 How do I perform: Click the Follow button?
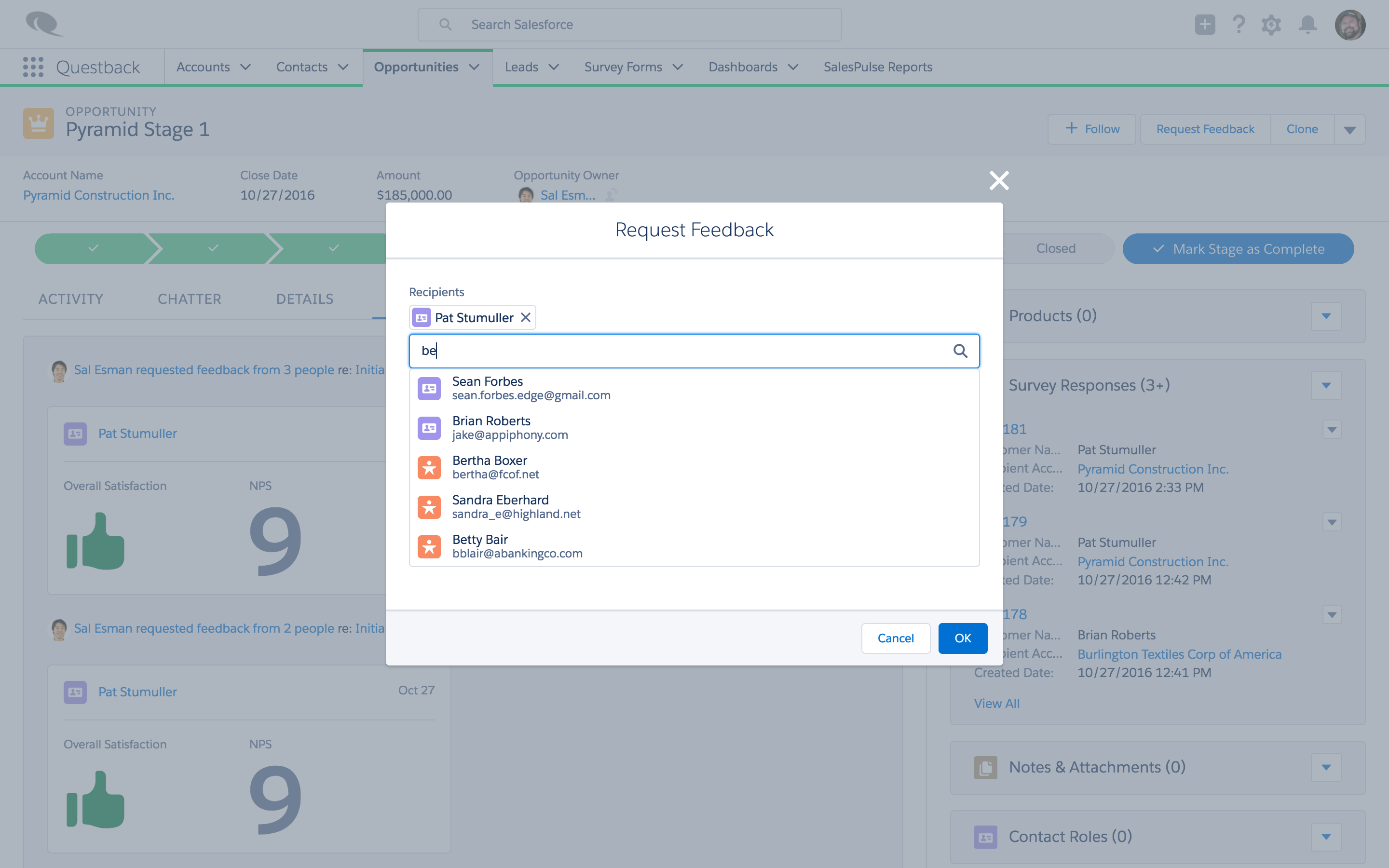coord(1092,129)
